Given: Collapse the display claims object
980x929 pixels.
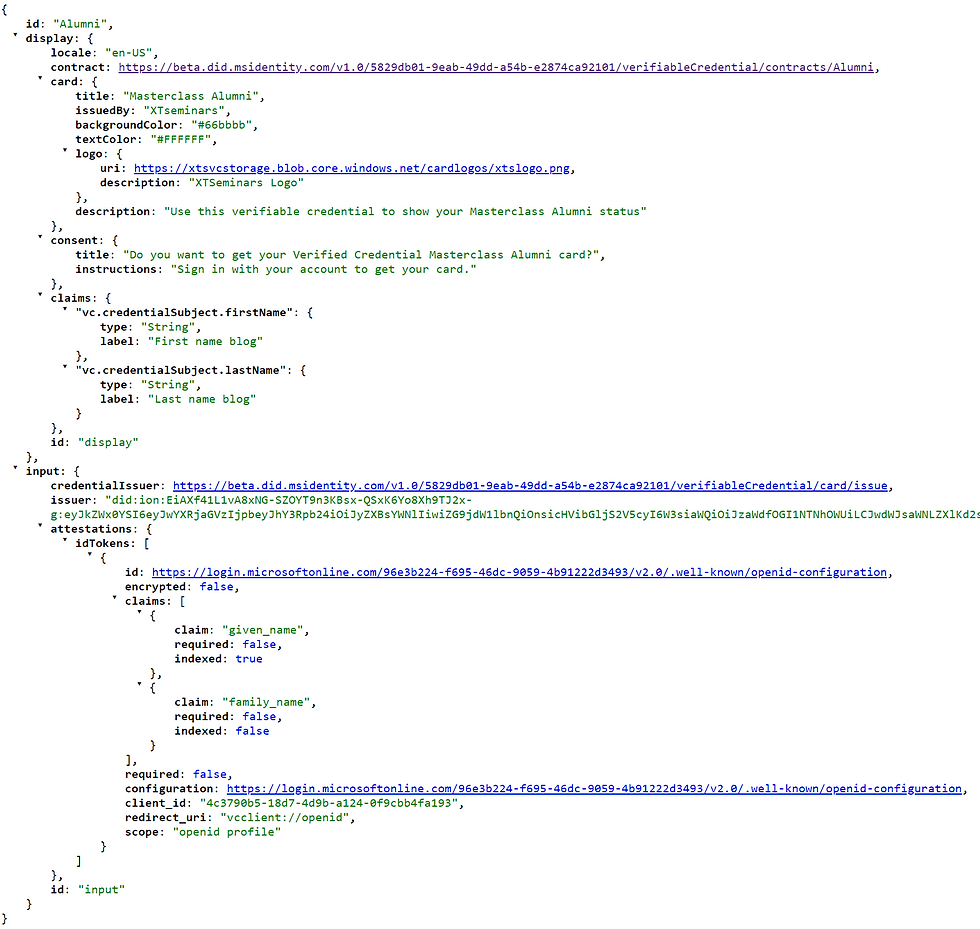Looking at the screenshot, I should point(40,295).
